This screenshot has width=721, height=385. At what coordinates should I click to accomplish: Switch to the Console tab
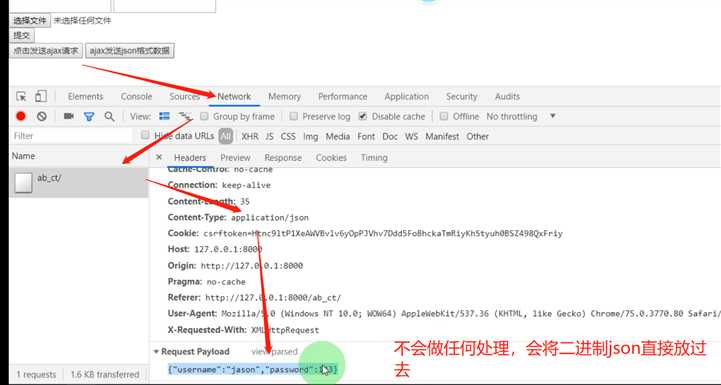pyautogui.click(x=137, y=97)
